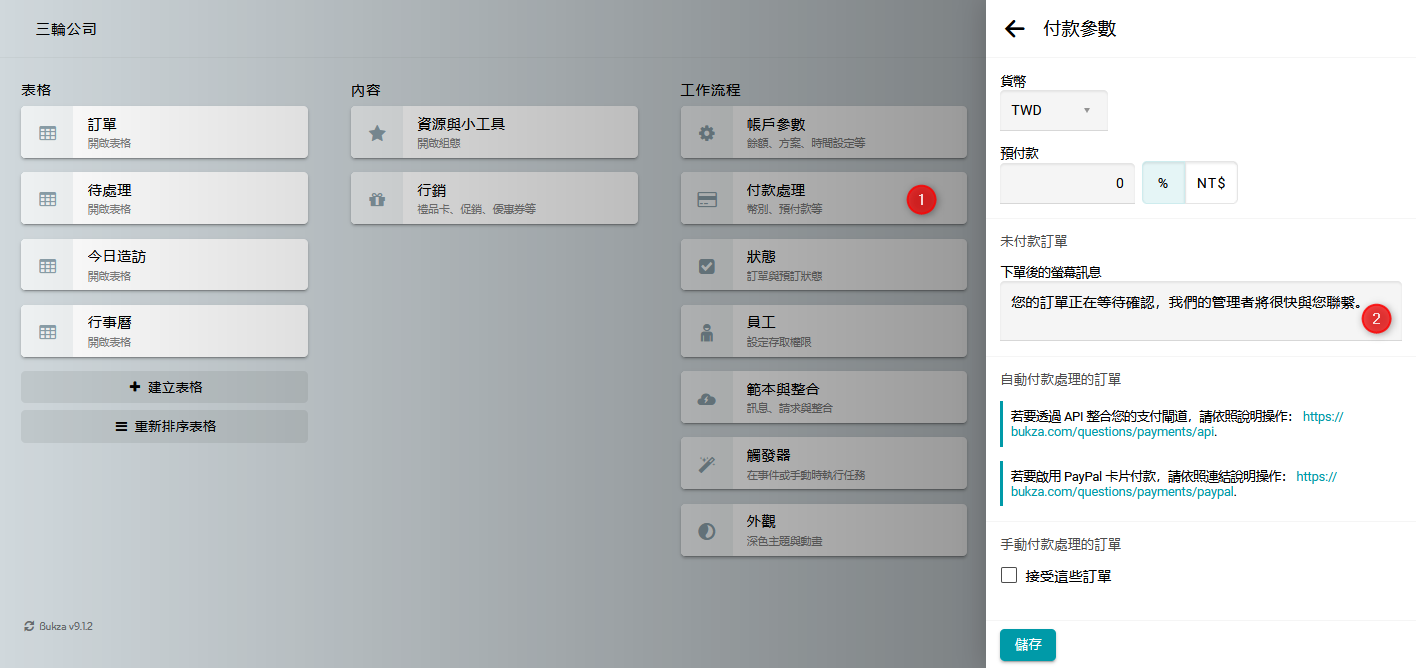Click the back arrow in 付款參數 panel

point(1015,29)
